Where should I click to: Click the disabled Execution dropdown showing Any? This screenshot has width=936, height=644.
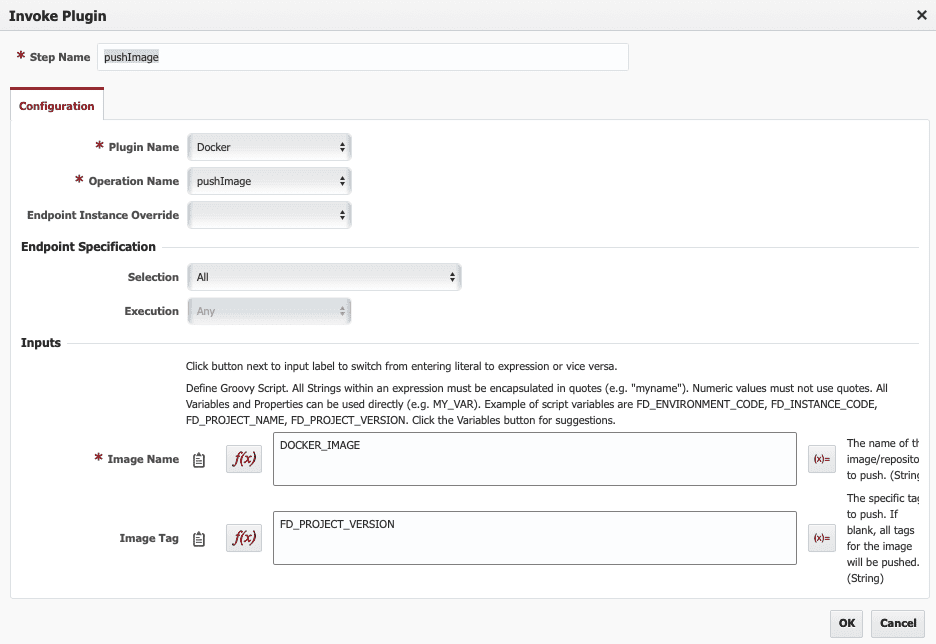point(269,311)
